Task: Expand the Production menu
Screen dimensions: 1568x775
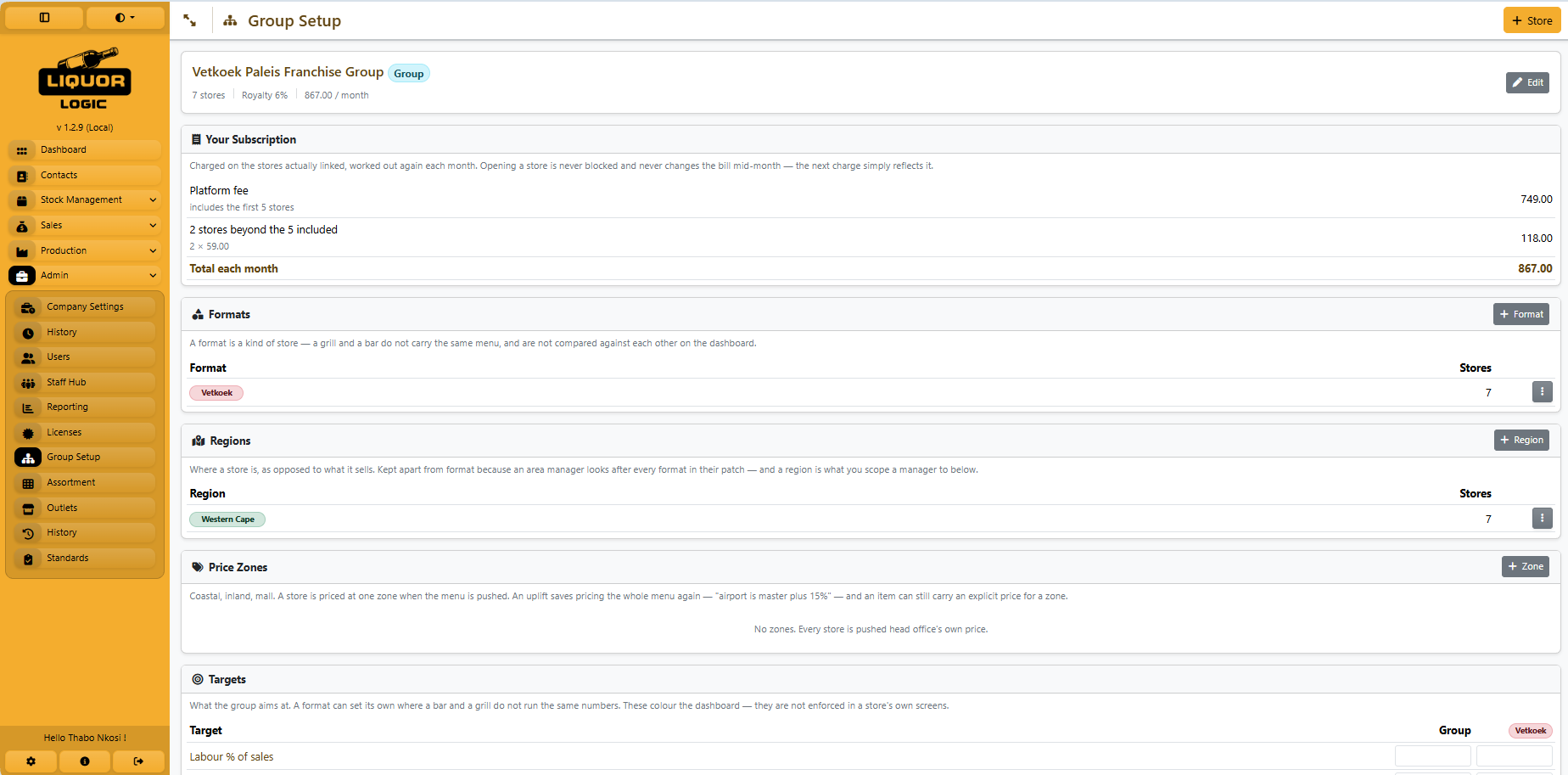Action: click(84, 250)
